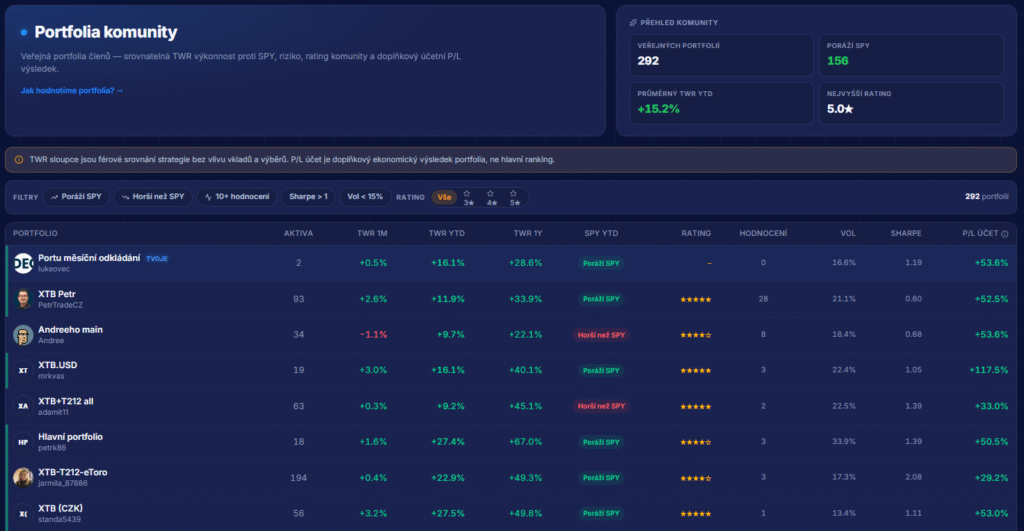This screenshot has width=1024, height=531.
Task: Click the HP avatar of Hlavní portfolio
Action: [23, 442]
